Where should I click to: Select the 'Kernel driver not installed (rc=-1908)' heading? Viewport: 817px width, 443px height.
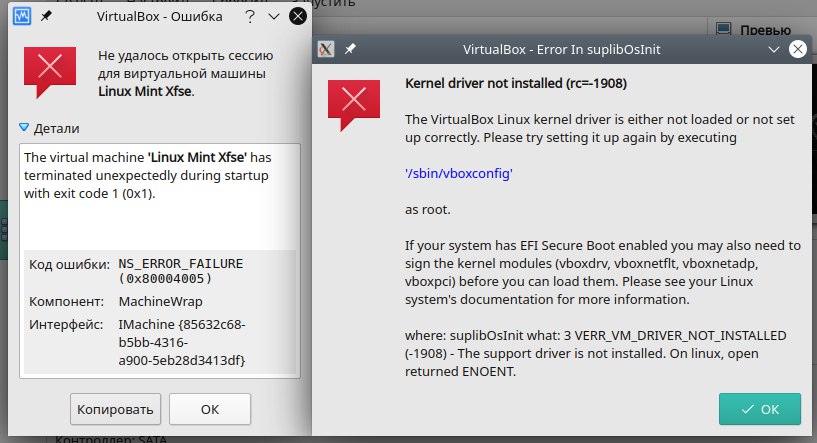tap(516, 83)
